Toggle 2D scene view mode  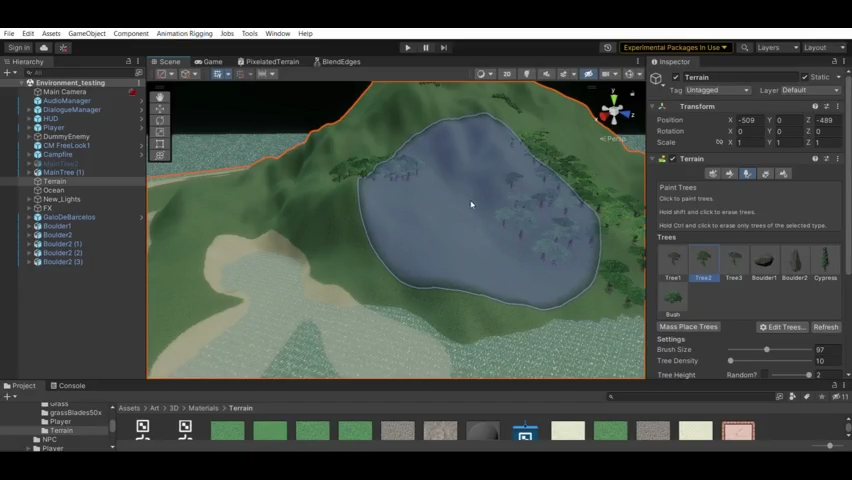pyautogui.click(x=506, y=74)
